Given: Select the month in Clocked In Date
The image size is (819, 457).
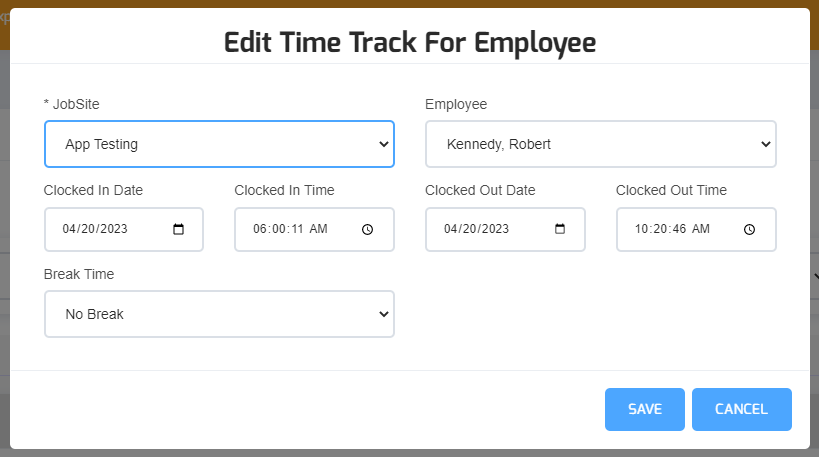Looking at the screenshot, I should click(x=70, y=229).
